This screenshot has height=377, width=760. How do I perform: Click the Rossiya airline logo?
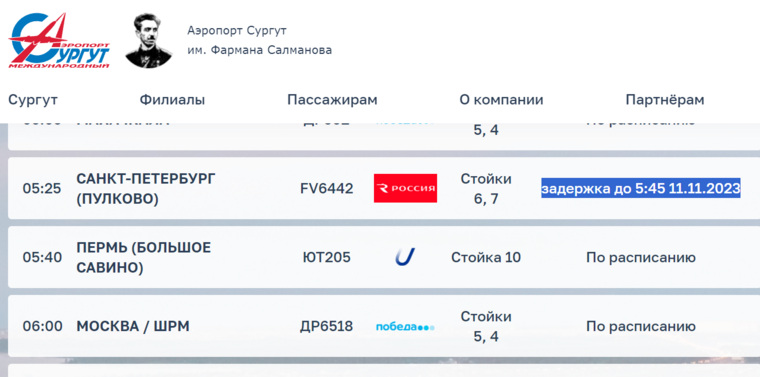[405, 188]
